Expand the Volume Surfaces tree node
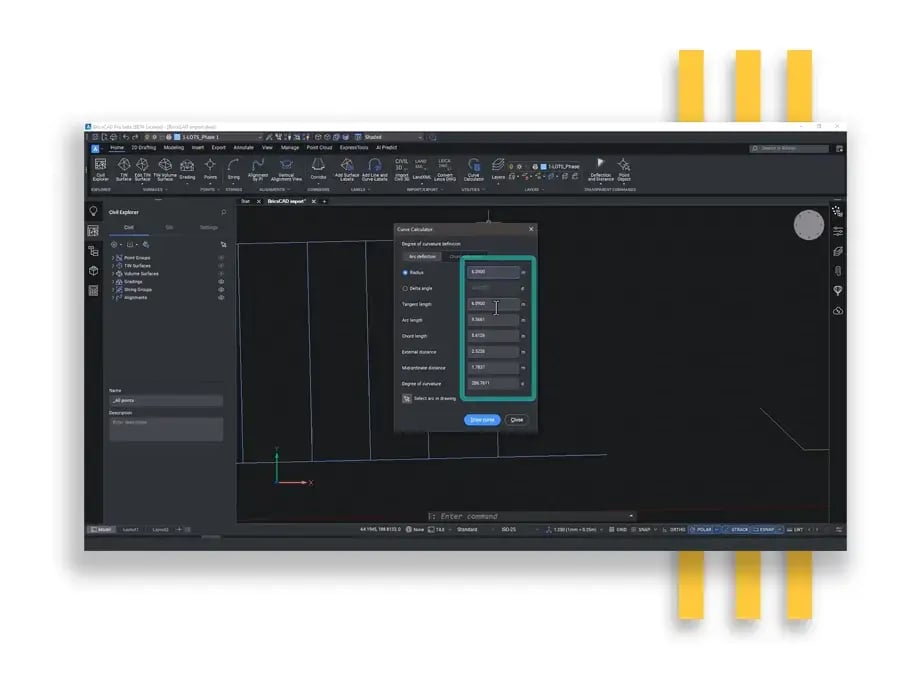Image resolution: width=917 pixels, height=690 pixels. click(113, 274)
